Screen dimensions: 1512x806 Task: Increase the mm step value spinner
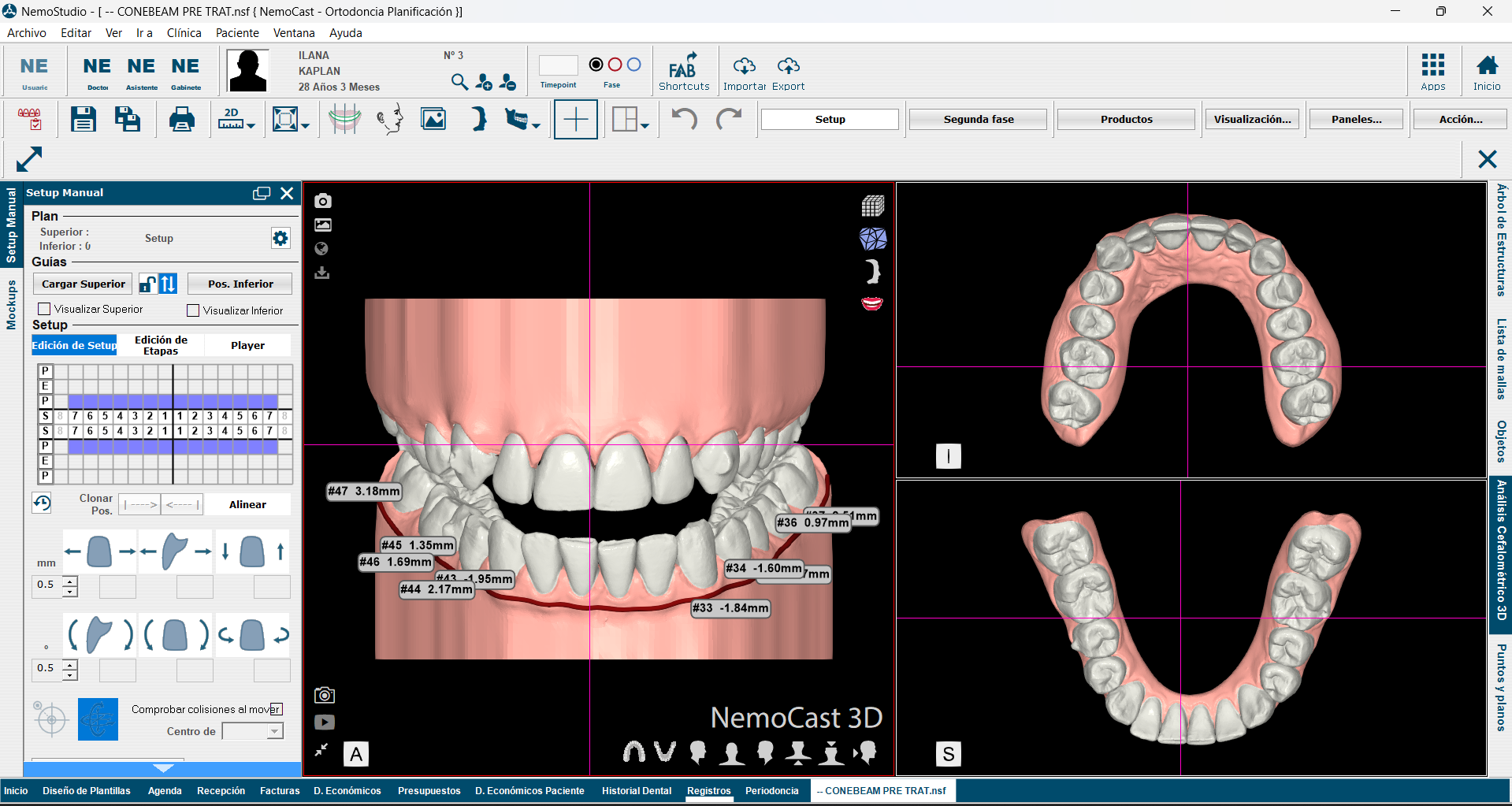coord(70,581)
